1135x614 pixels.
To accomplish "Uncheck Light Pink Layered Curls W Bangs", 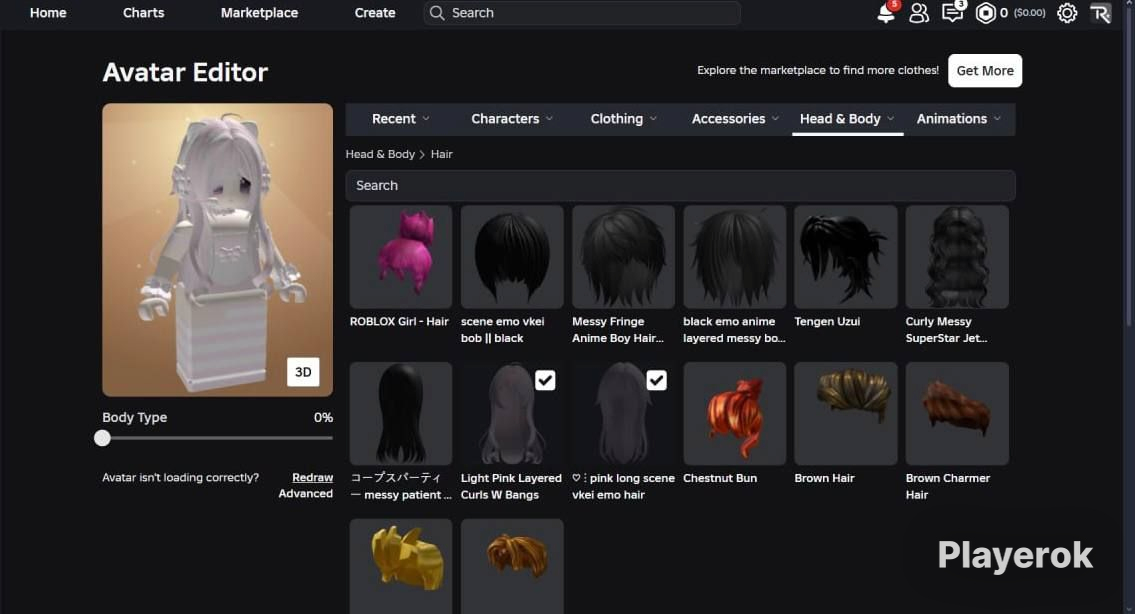I will (545, 380).
